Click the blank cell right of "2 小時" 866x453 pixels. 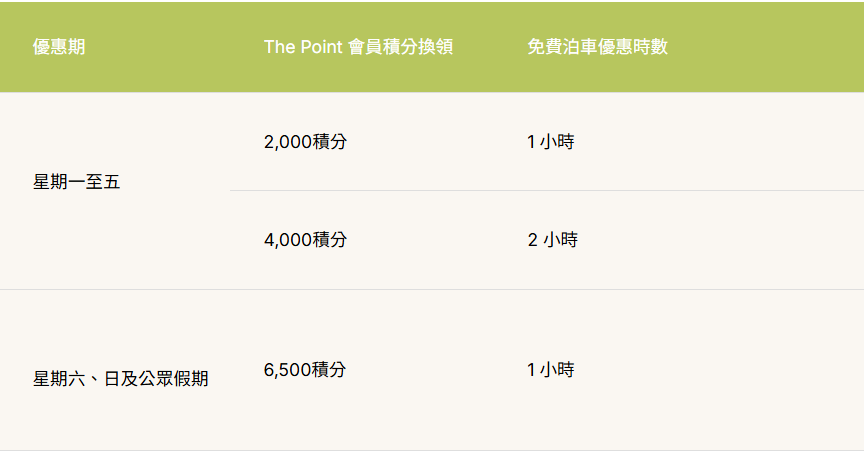pyautogui.click(x=730, y=240)
